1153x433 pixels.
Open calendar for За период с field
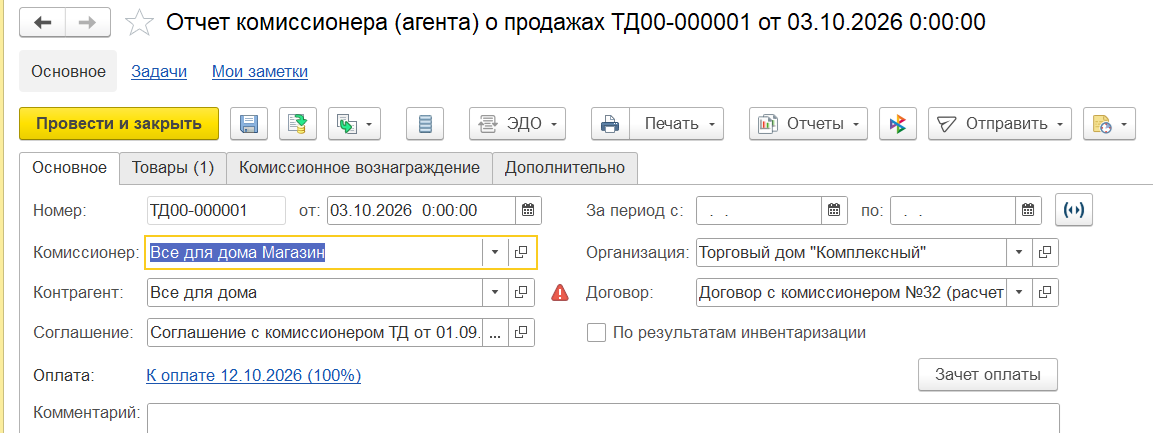click(834, 210)
